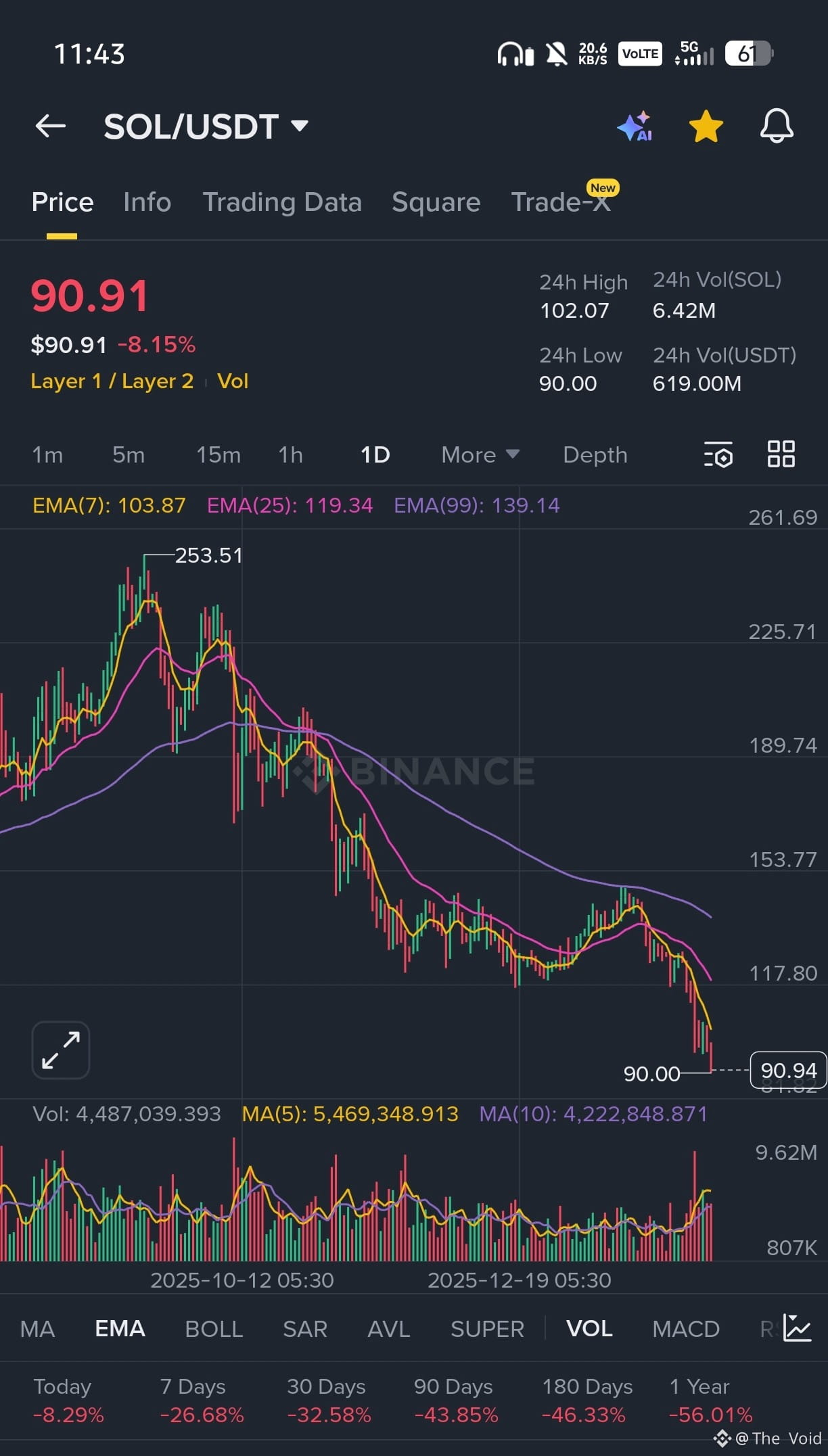
Task: Tap the 2025-10-12 05:30 date label
Action: point(242,1280)
